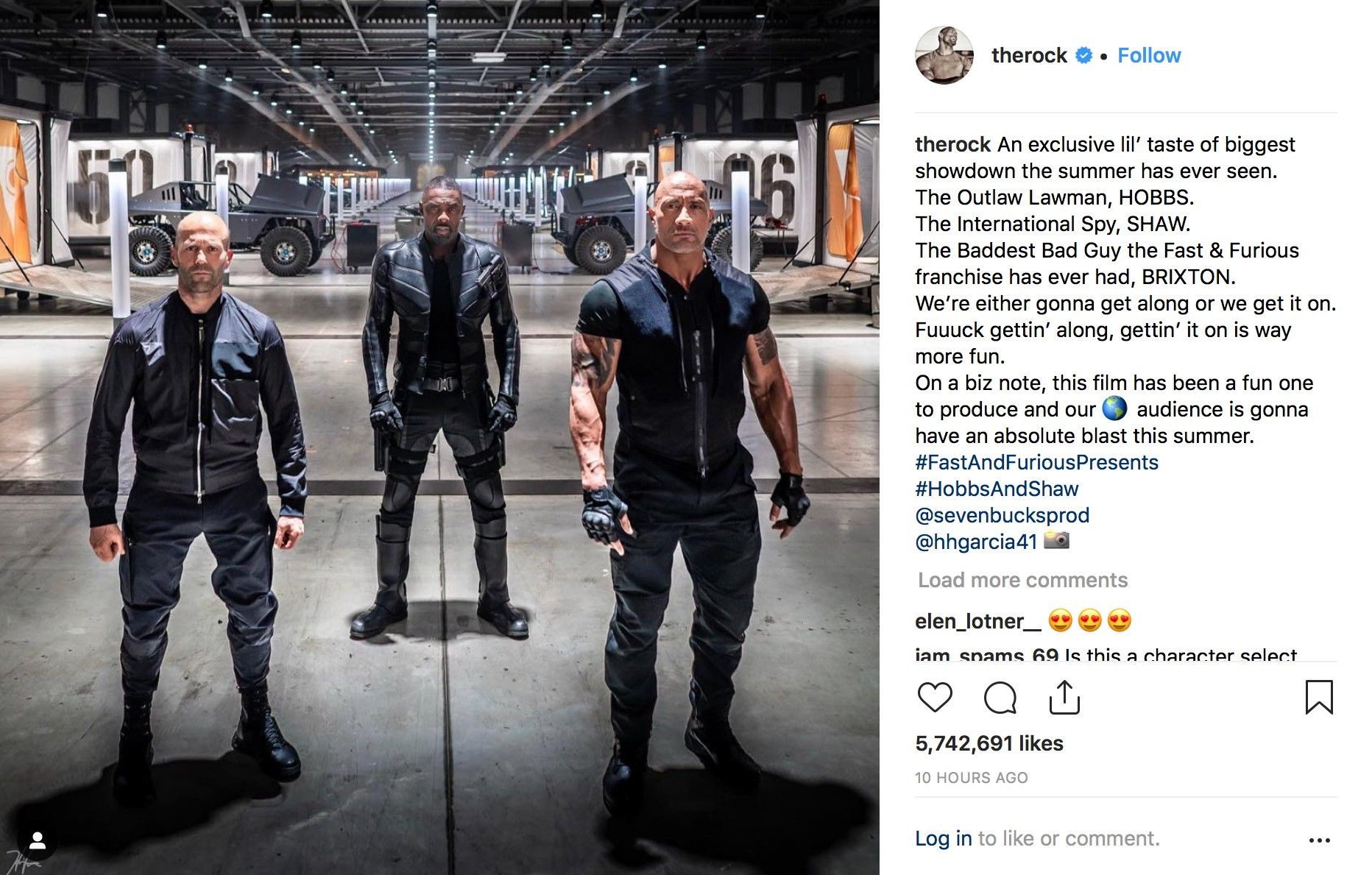
Task: Like the post with the heart icon
Action: tap(935, 697)
